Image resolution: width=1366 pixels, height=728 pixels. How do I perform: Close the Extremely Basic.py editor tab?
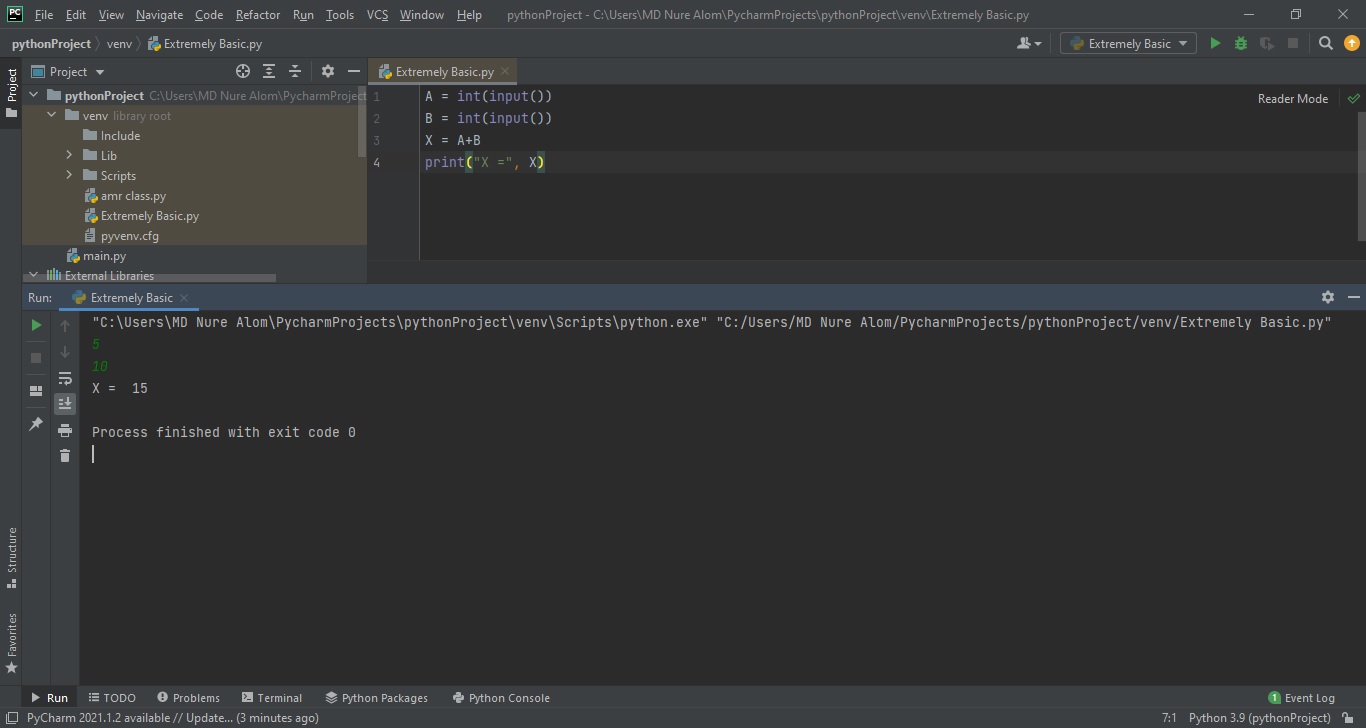505,71
